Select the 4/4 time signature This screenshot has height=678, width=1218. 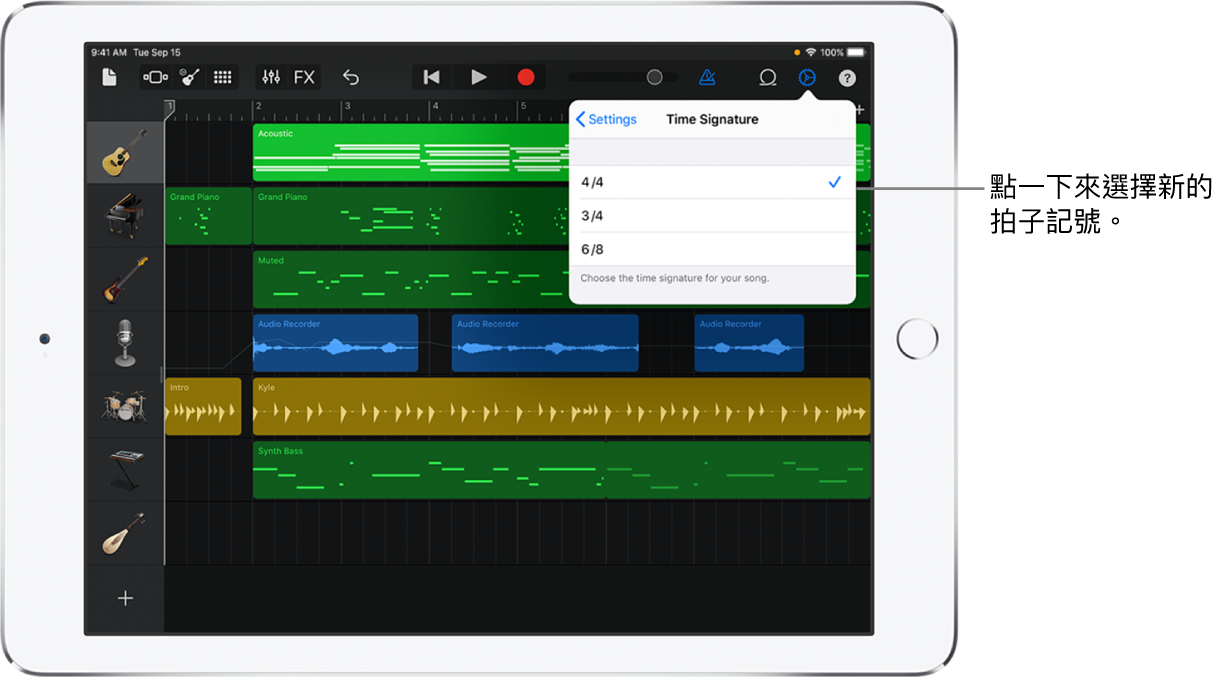point(711,182)
